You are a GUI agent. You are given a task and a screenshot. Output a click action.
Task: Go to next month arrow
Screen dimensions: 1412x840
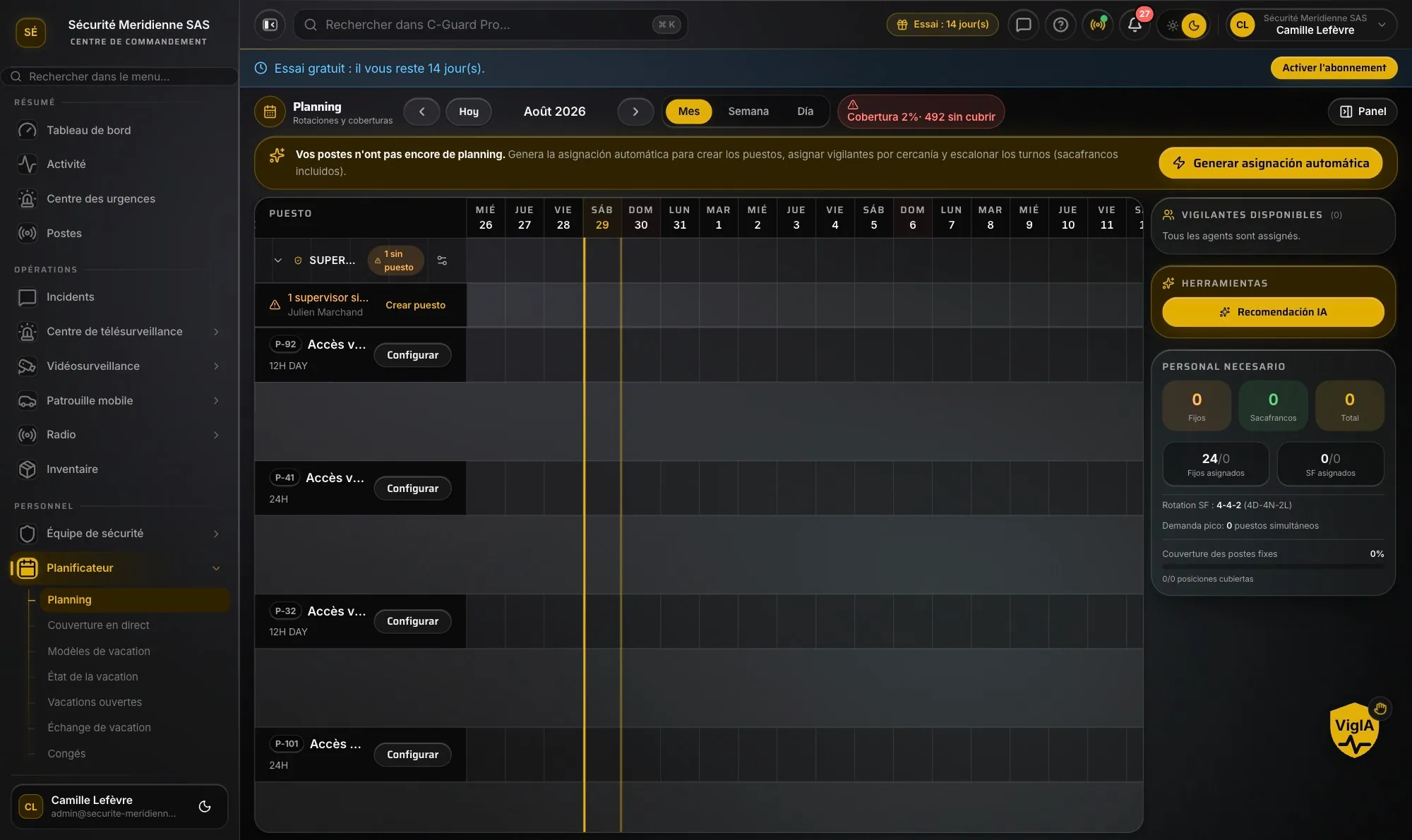[x=635, y=112]
